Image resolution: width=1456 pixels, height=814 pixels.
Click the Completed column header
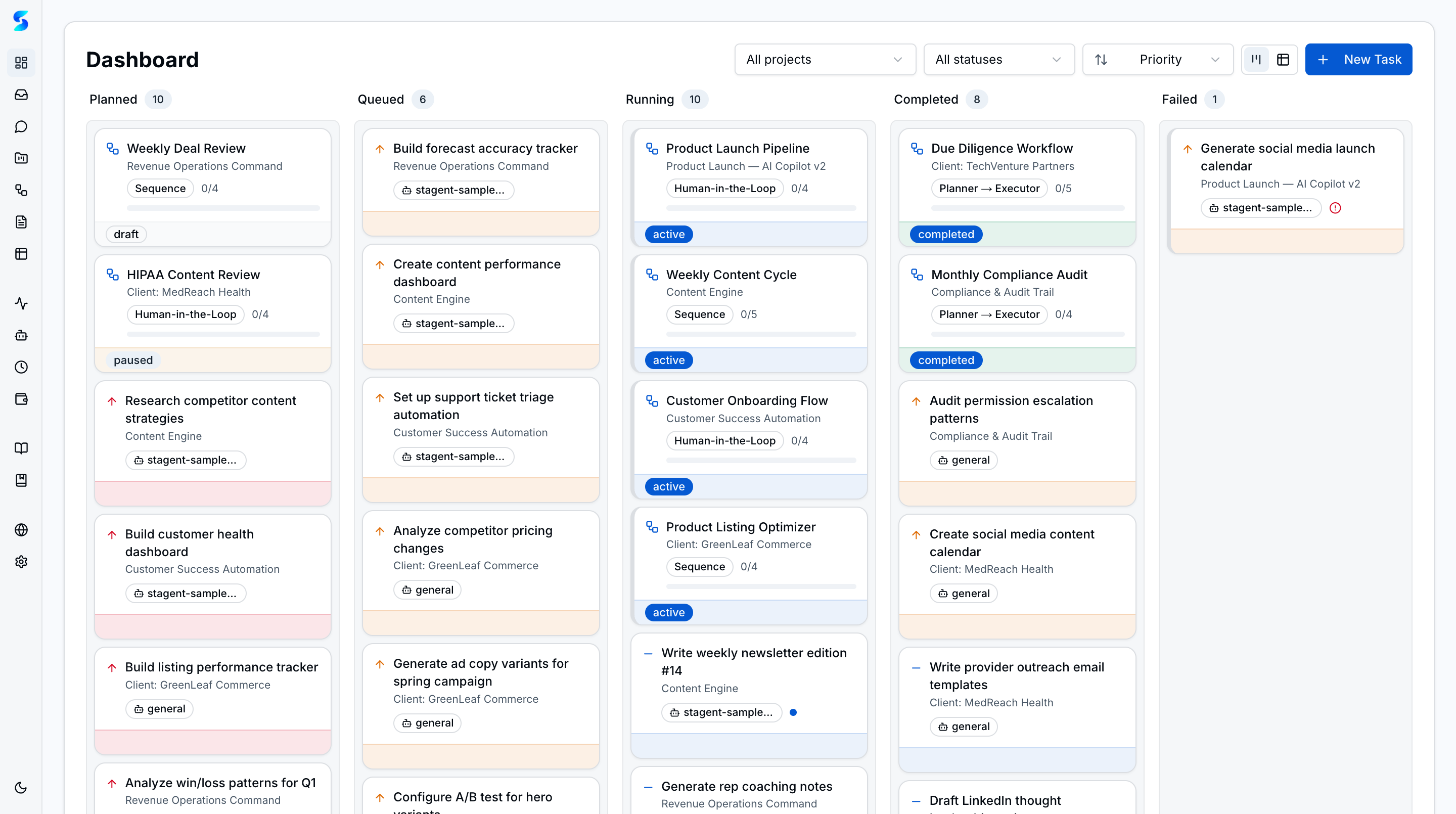[x=926, y=100]
